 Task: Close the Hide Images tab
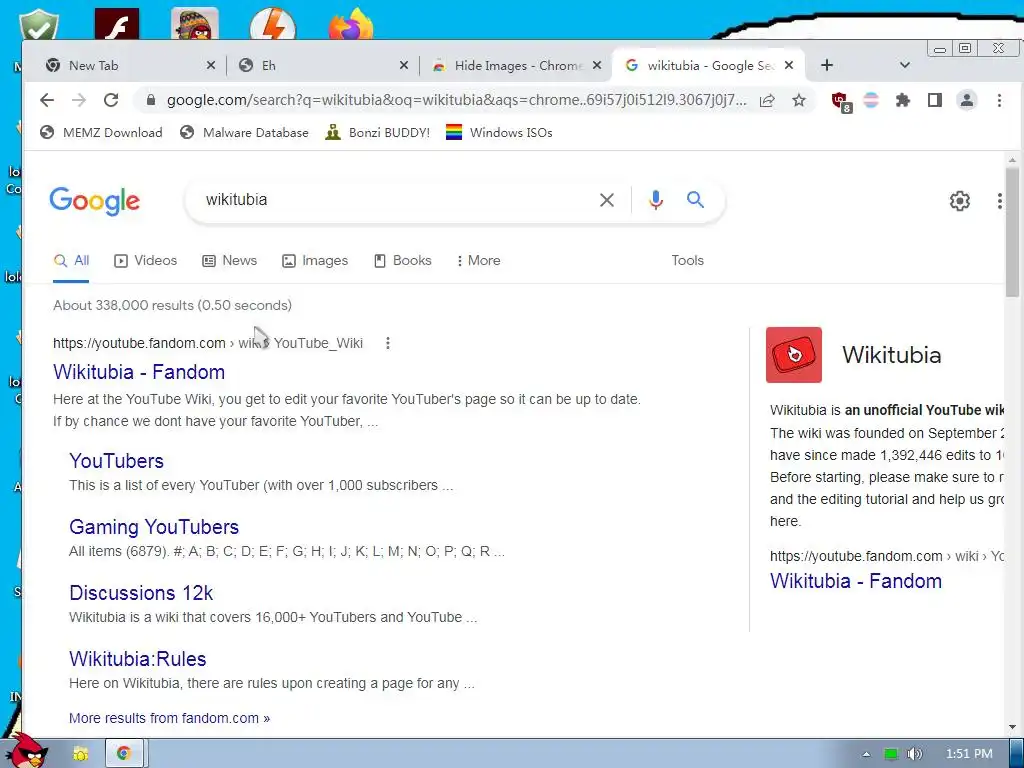point(597,65)
